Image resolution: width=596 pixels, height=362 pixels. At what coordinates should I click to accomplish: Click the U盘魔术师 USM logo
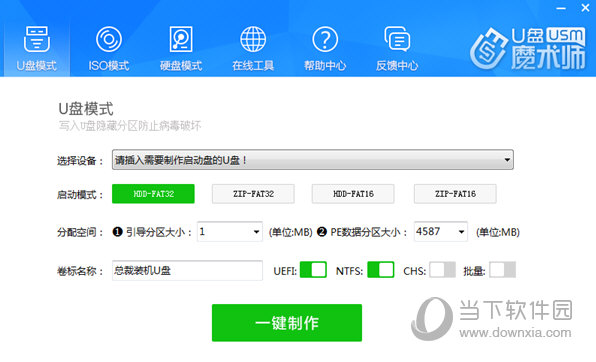528,48
